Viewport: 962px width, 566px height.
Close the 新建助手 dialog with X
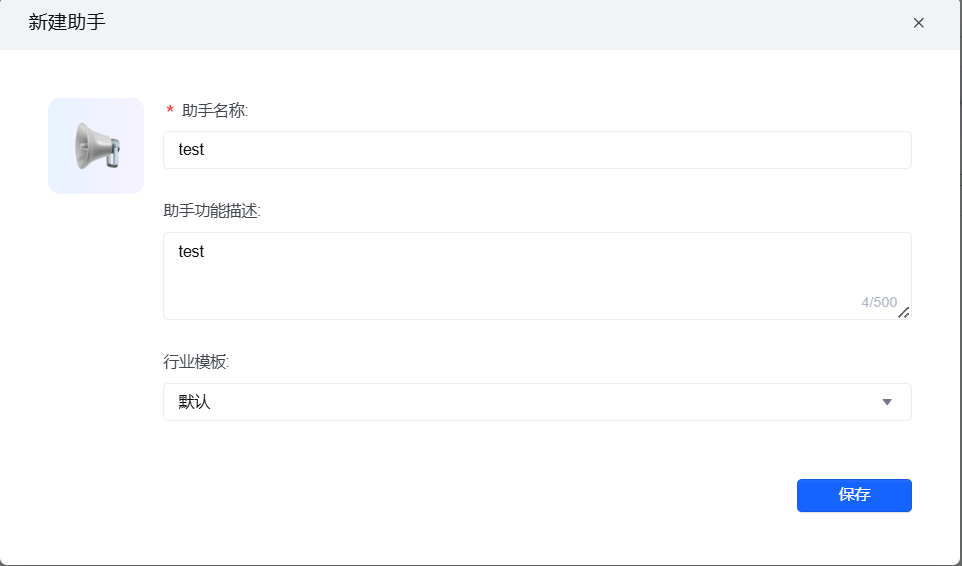tap(918, 23)
